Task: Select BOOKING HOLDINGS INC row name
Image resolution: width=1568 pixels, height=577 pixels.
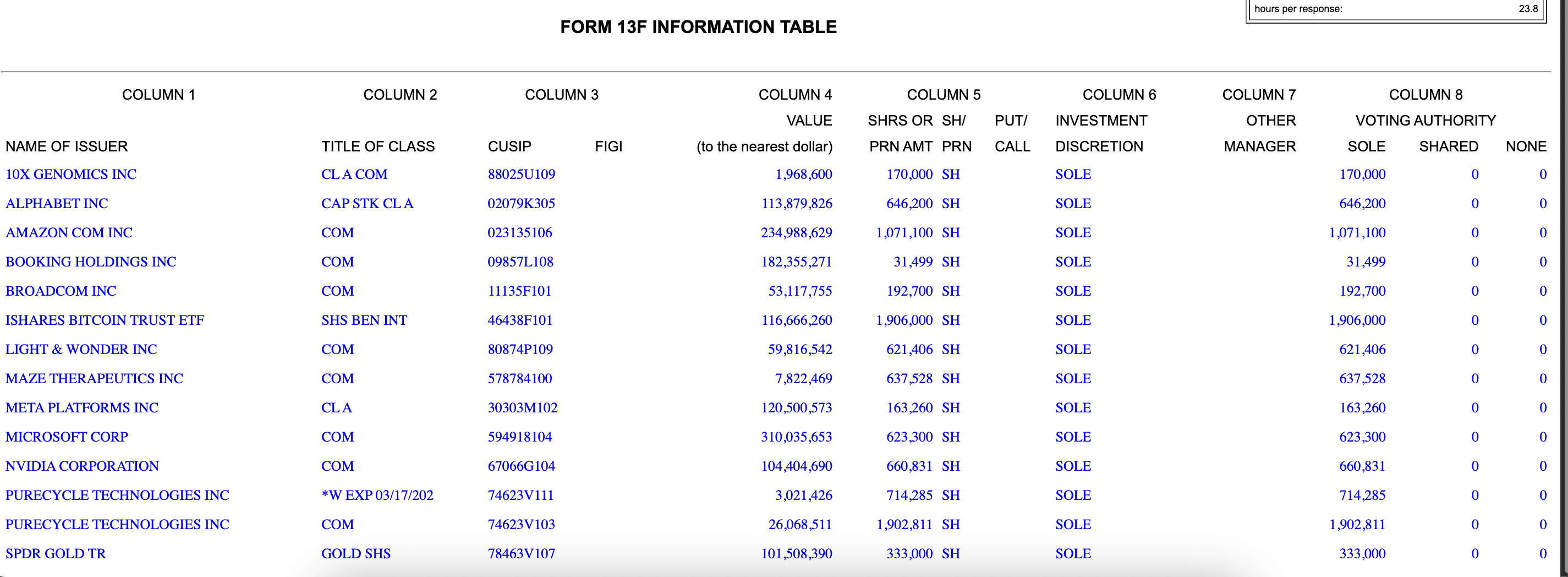Action: pyautogui.click(x=91, y=262)
